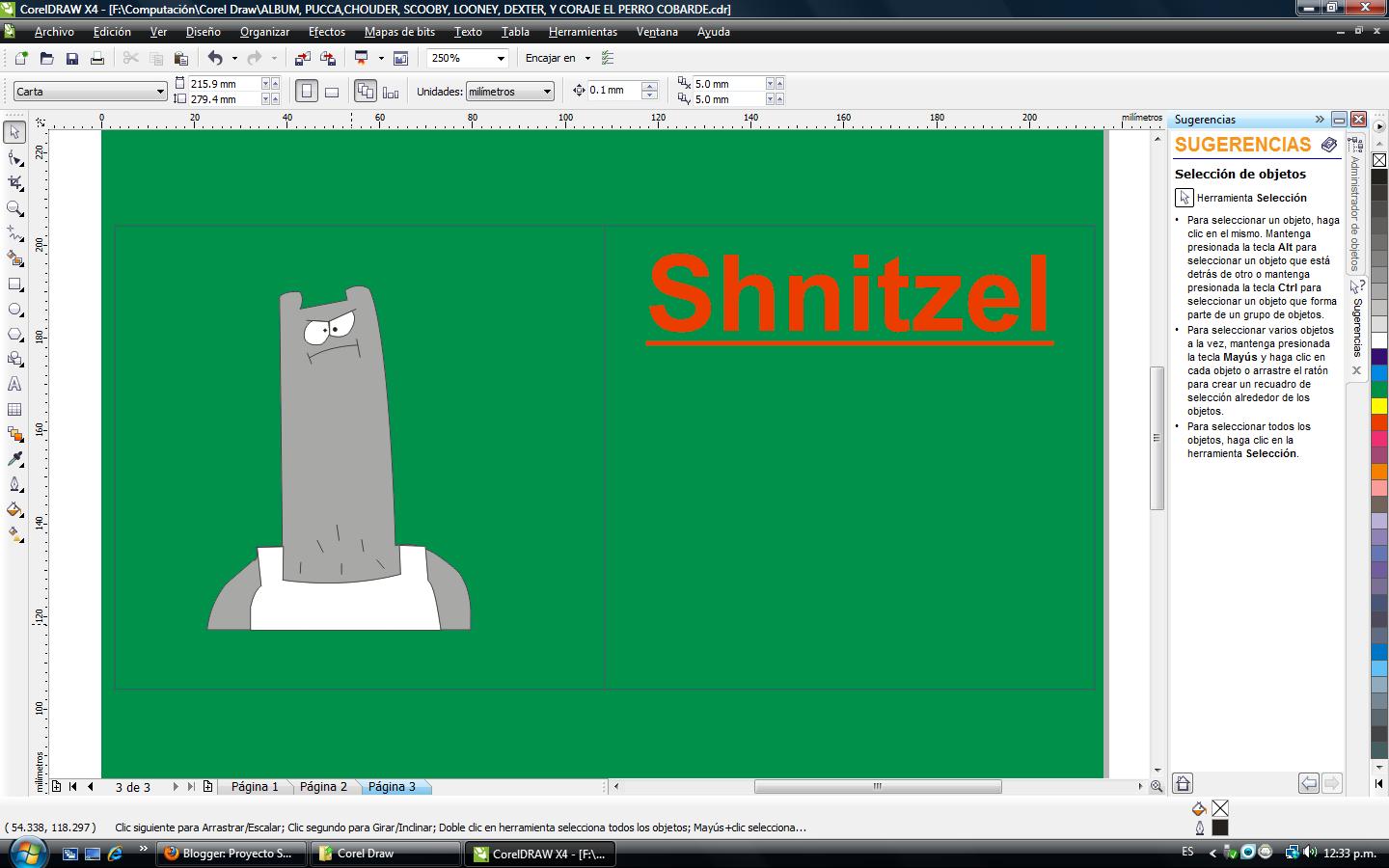Click the Sugerencias home button
The width and height of the screenshot is (1389, 868).
click(1184, 783)
